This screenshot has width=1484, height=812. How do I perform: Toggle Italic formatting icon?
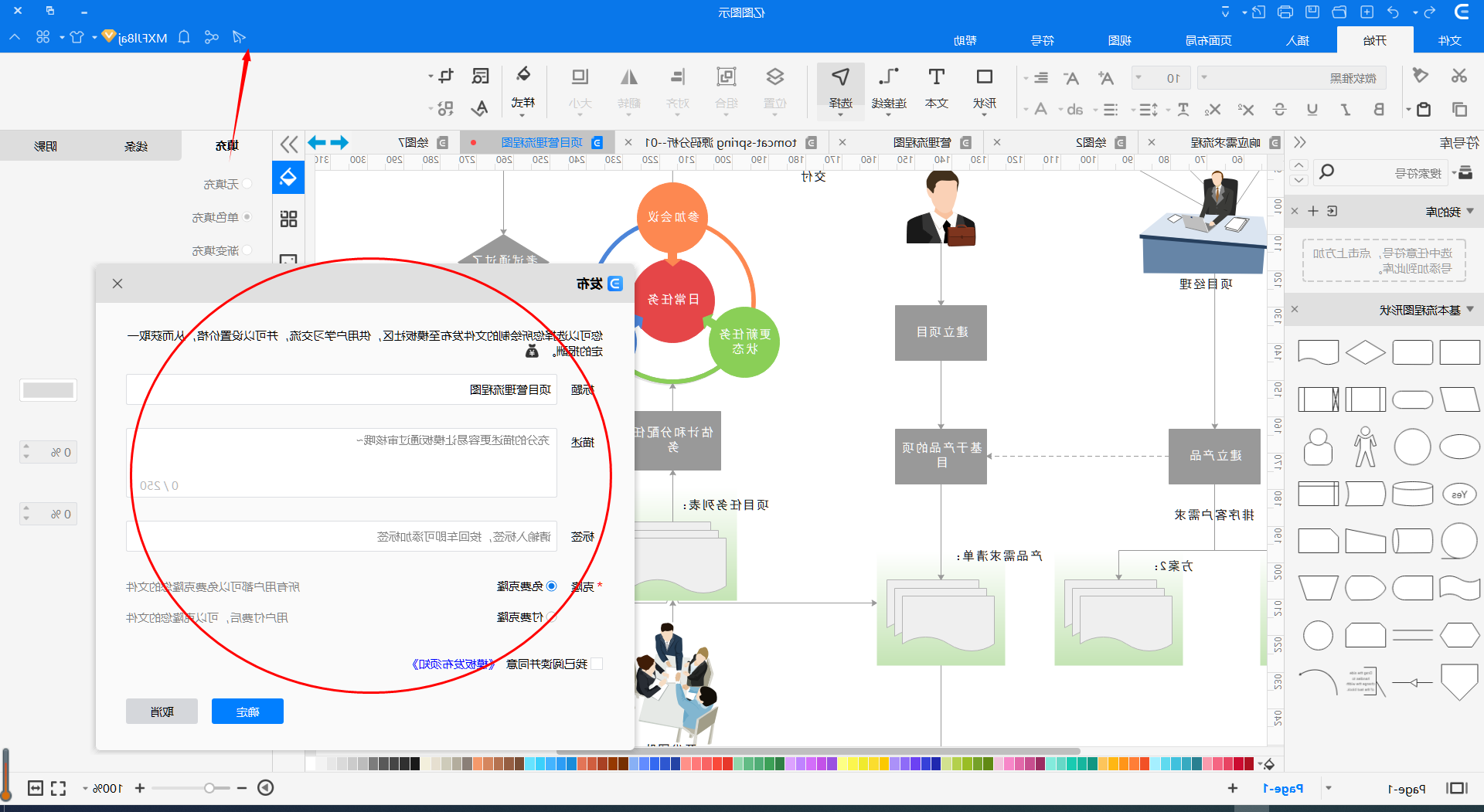(1346, 109)
